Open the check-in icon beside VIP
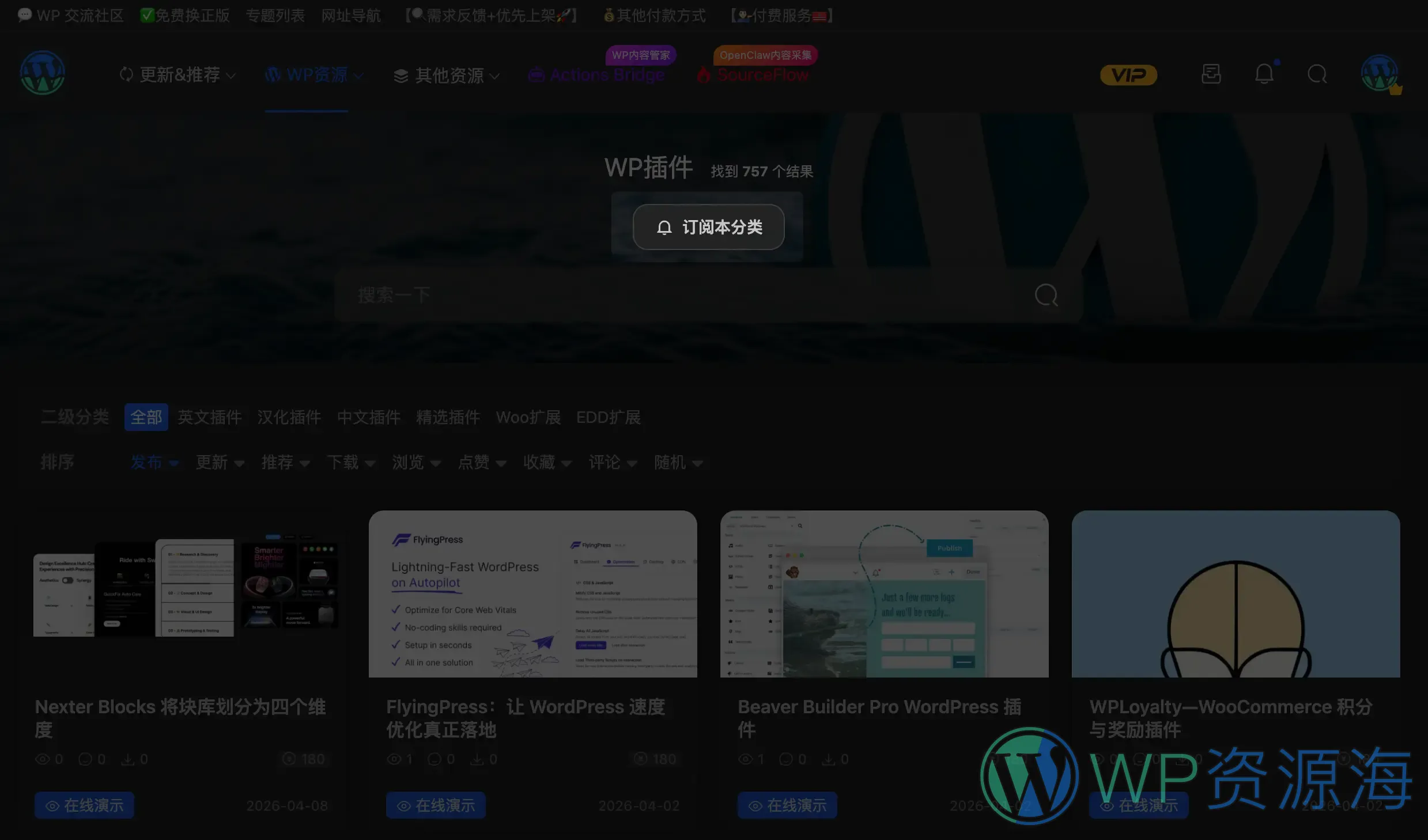This screenshot has height=840, width=1428. (x=1211, y=74)
